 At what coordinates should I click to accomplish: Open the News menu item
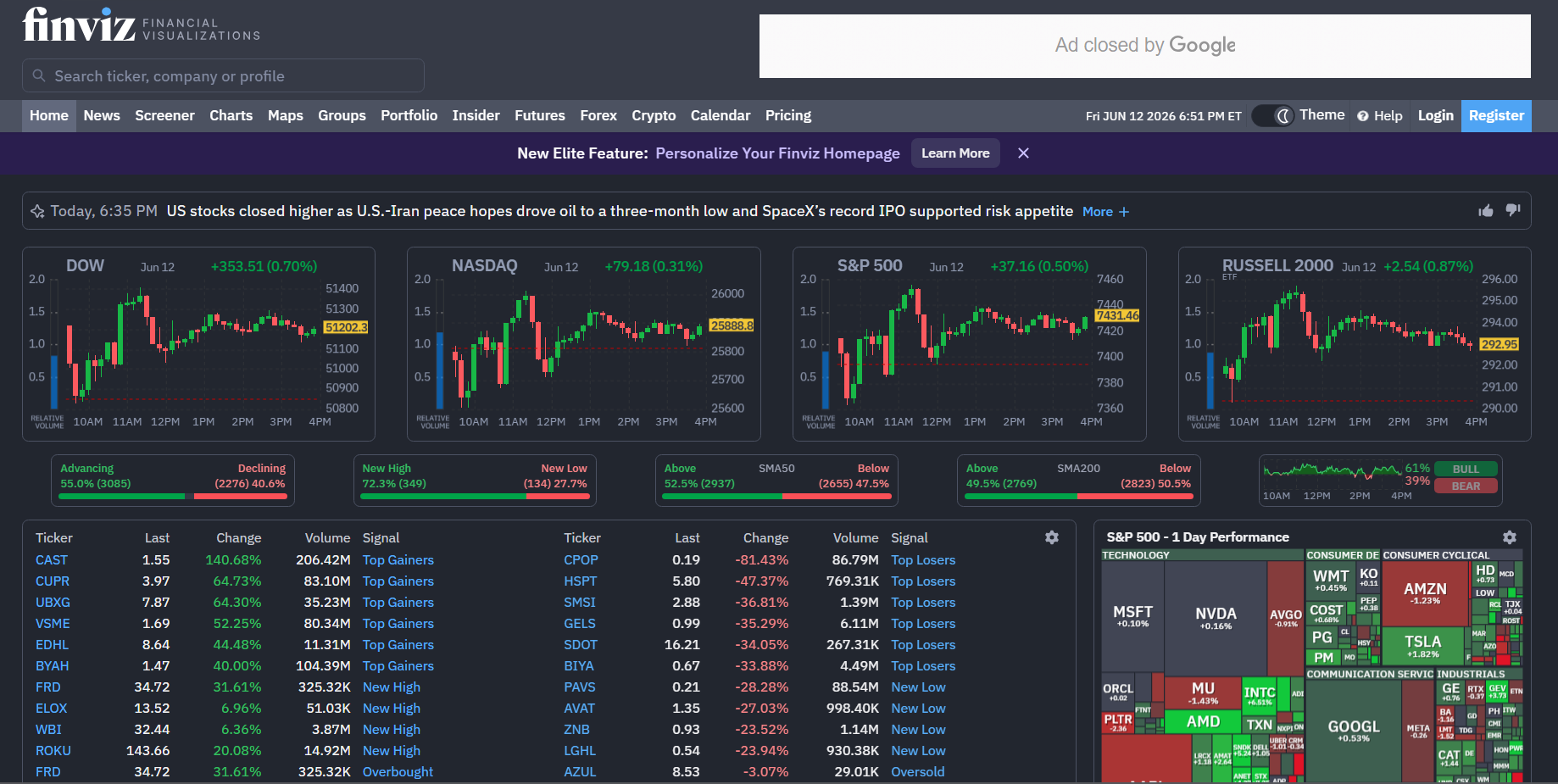coord(102,115)
